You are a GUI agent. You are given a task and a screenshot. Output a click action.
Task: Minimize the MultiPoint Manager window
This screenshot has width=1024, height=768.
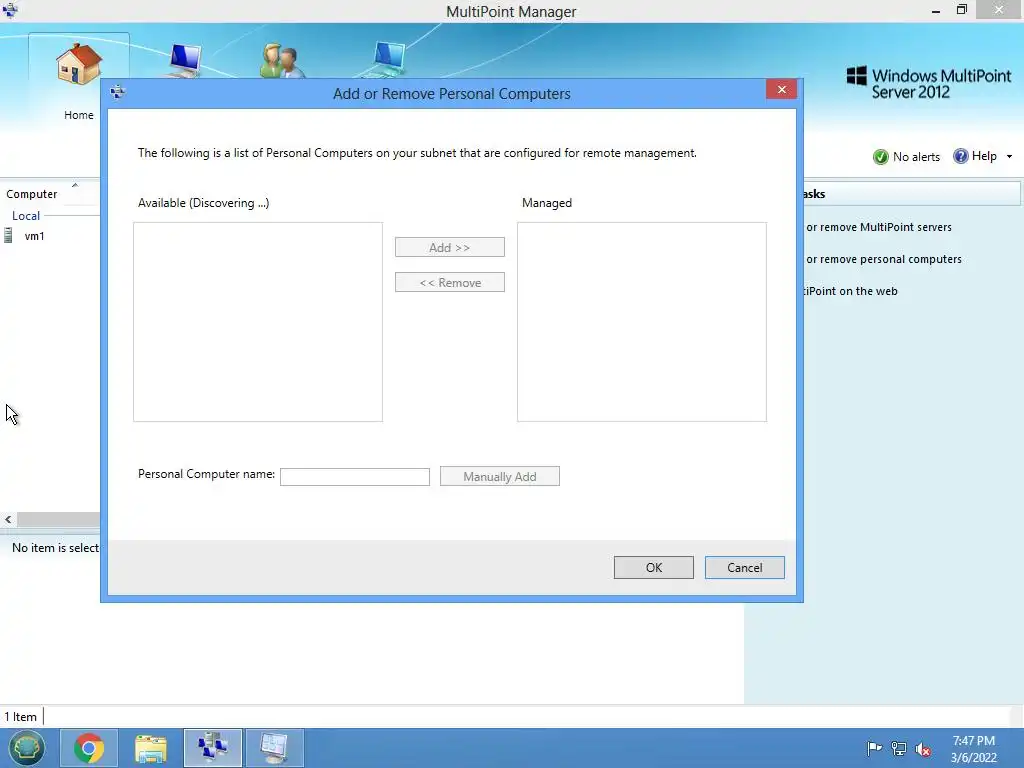point(936,10)
